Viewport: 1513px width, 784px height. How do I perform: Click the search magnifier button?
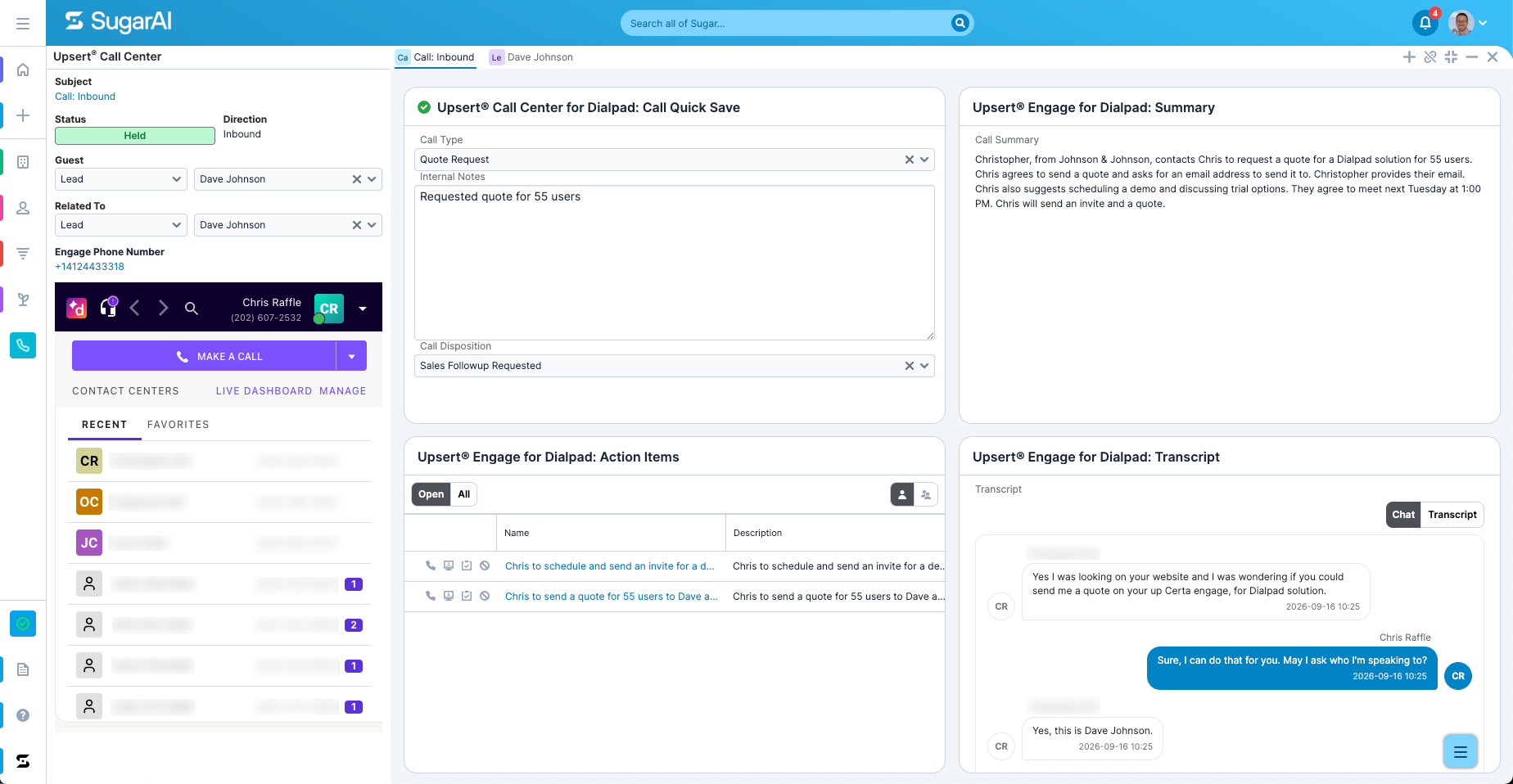tap(960, 23)
